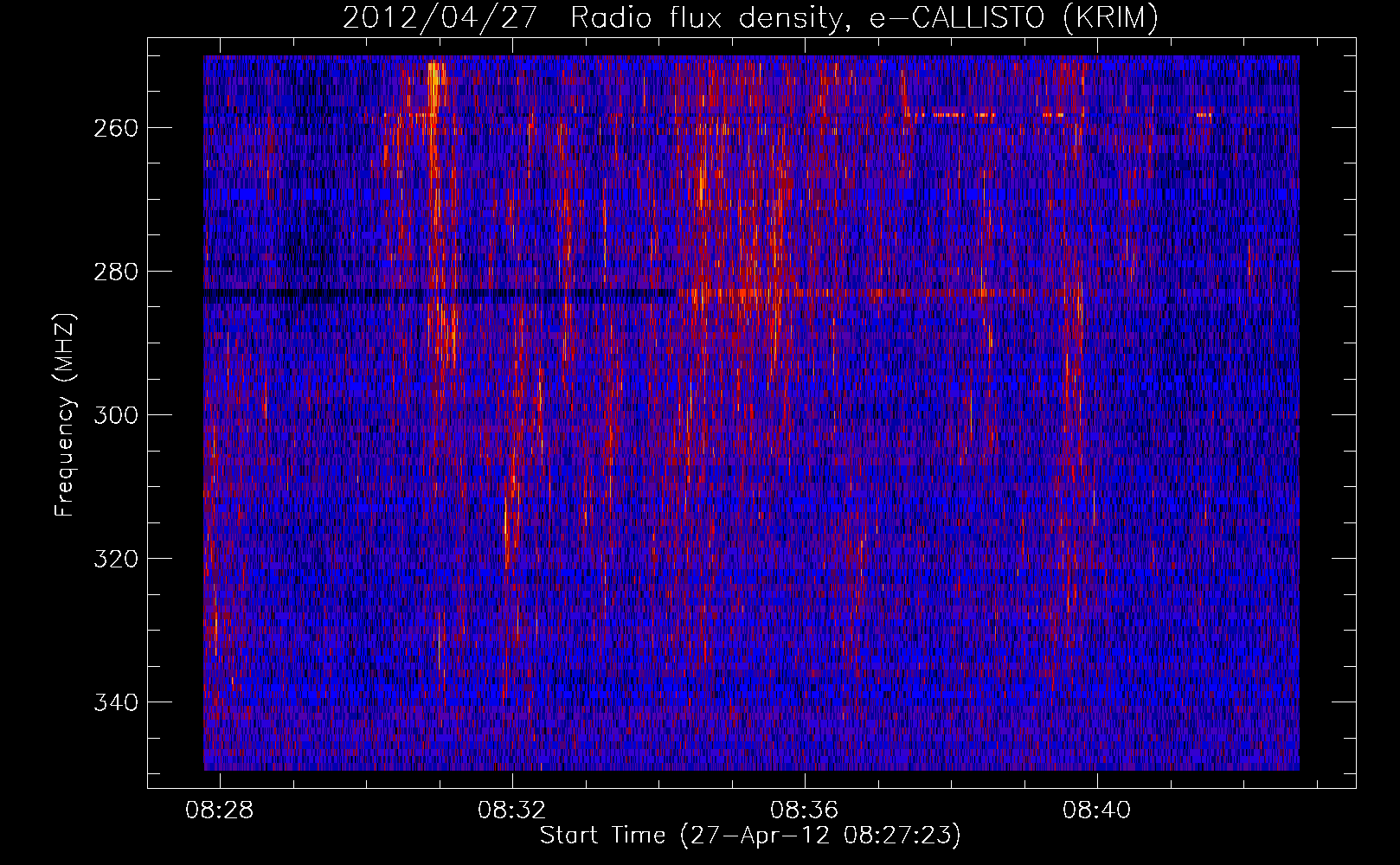Click the 300 frequency tick label
The image size is (1400, 865).
point(115,415)
